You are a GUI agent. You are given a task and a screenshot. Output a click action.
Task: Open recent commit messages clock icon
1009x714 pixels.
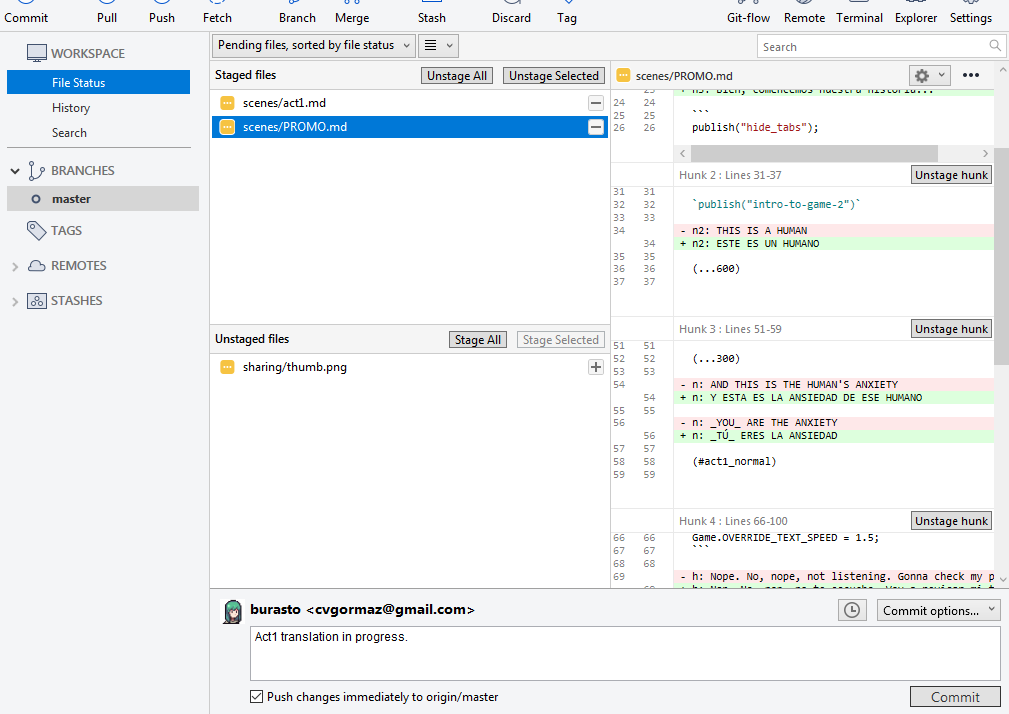pos(852,610)
